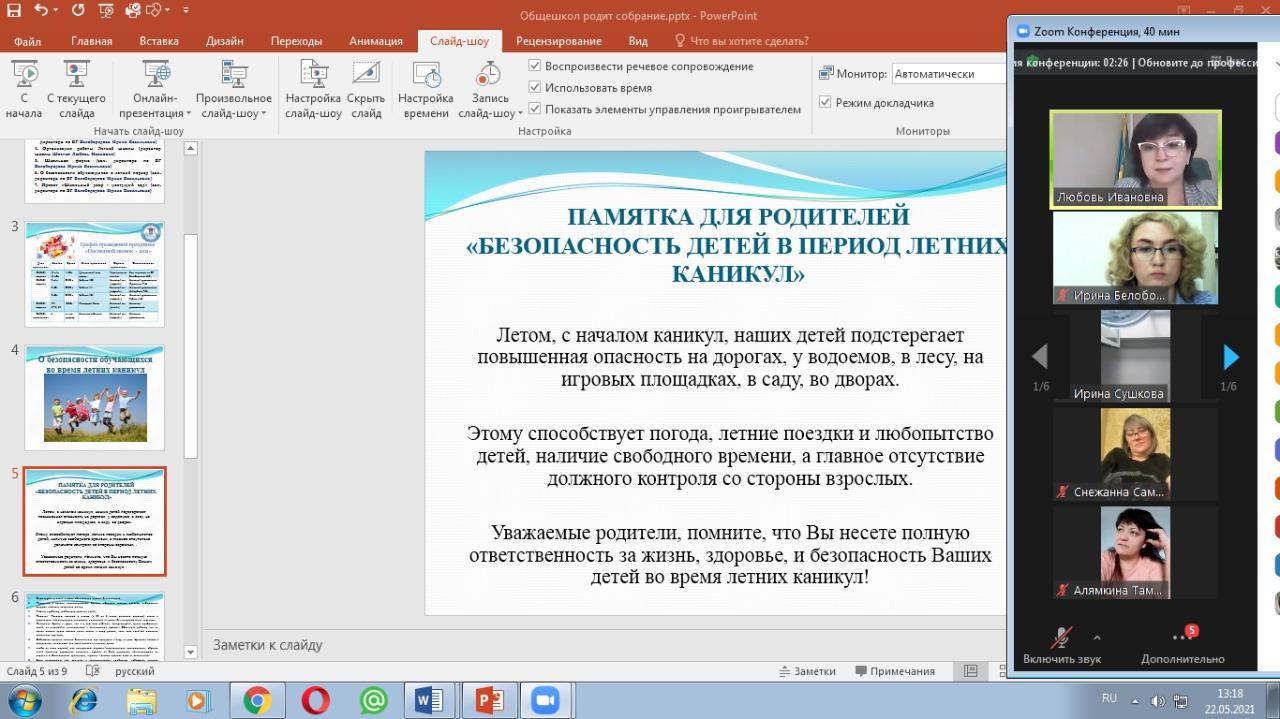This screenshot has height=719, width=1280.
Task: Open Rehearse timings (Настройка времени)
Action: tap(426, 90)
